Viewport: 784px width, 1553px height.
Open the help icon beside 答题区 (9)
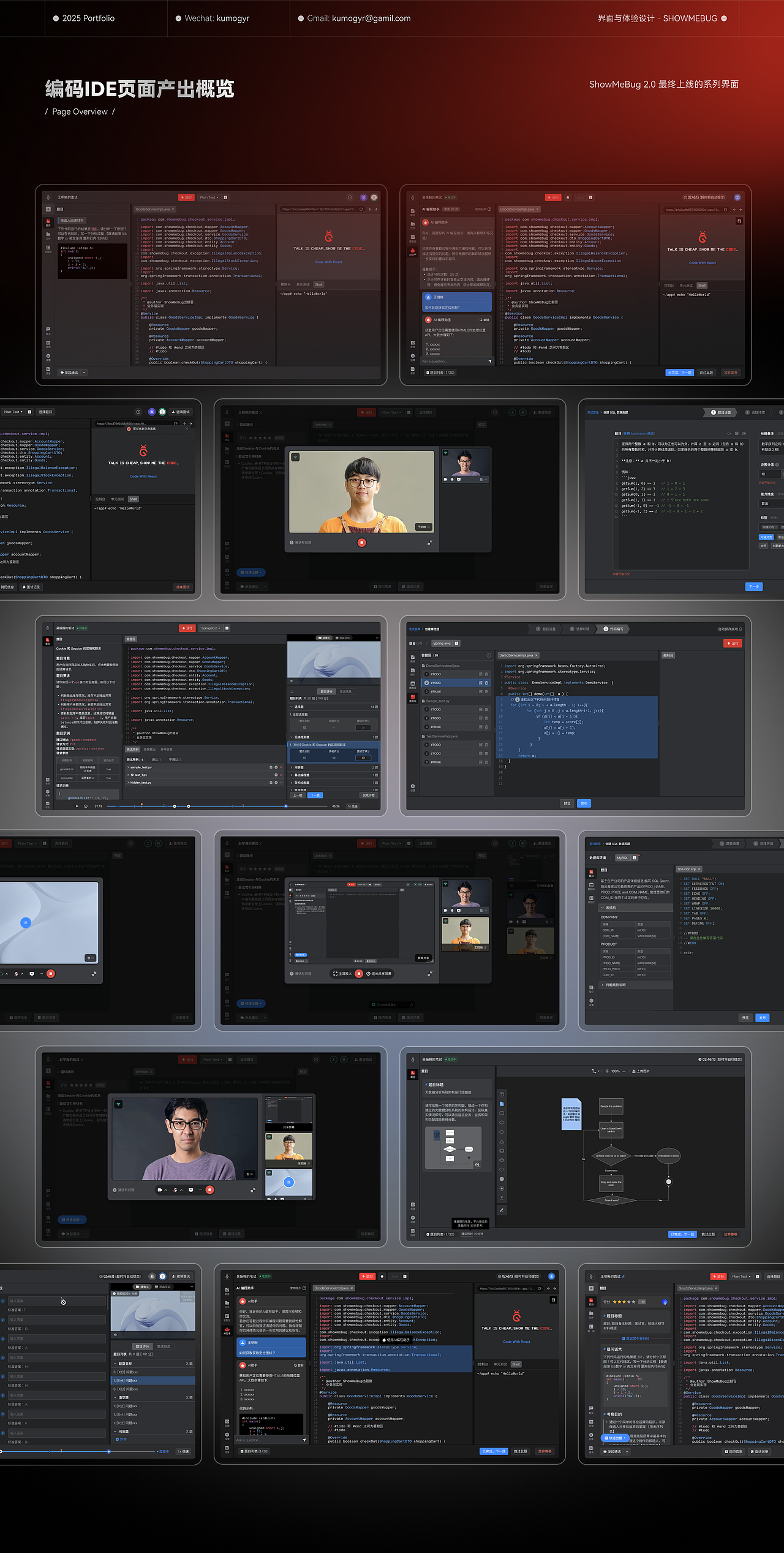[489, 655]
